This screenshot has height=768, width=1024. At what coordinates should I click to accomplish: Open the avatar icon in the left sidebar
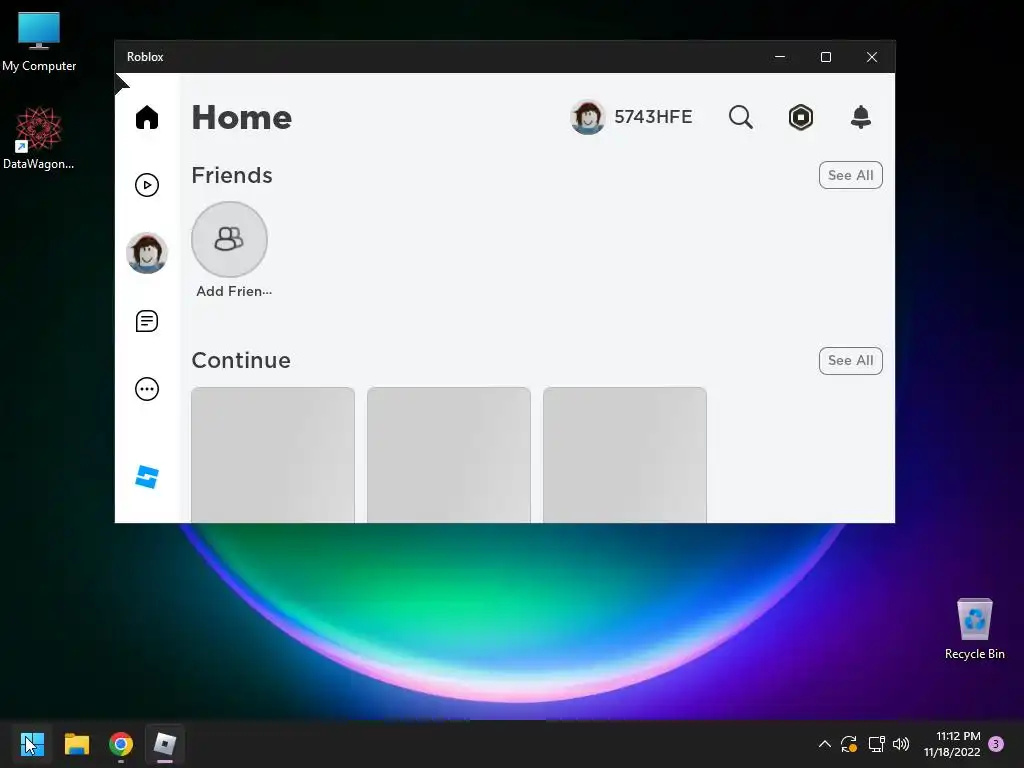[x=147, y=253]
